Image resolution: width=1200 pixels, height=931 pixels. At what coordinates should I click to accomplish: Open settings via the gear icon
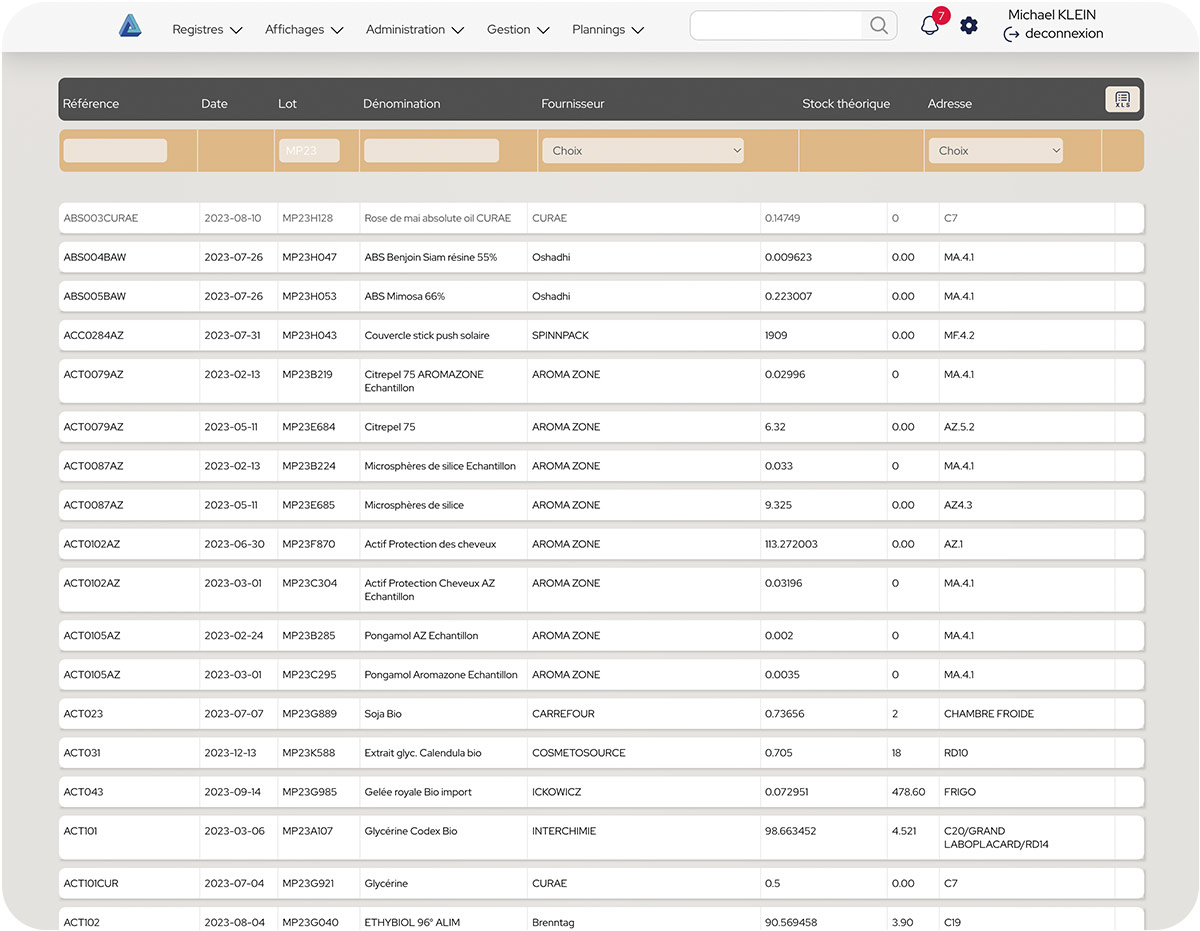(969, 26)
